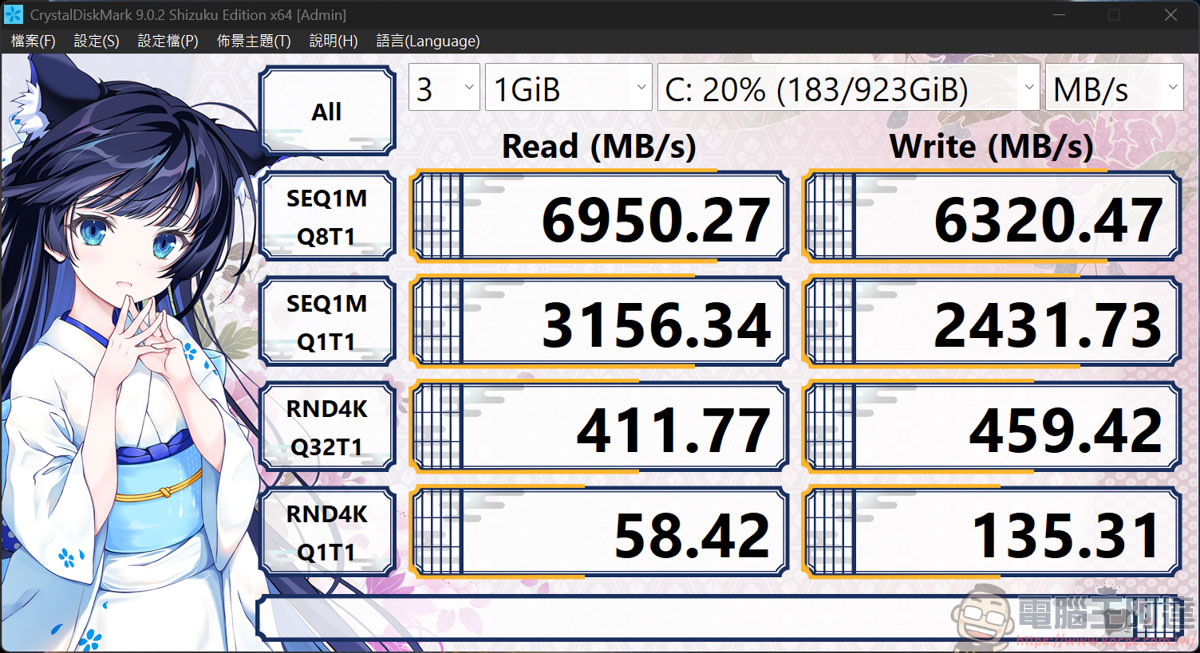Run the RND4K Q32T1 benchmark
Image resolution: width=1200 pixels, height=653 pixels.
[327, 427]
